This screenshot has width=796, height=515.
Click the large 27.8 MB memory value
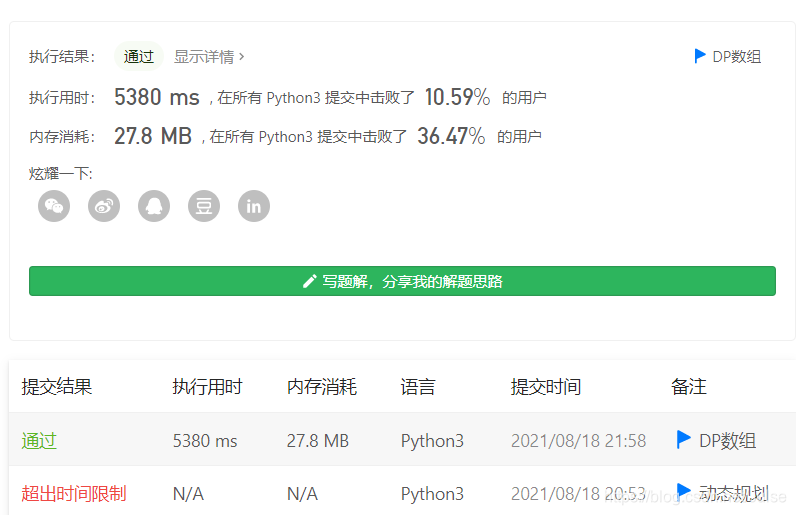tap(153, 136)
